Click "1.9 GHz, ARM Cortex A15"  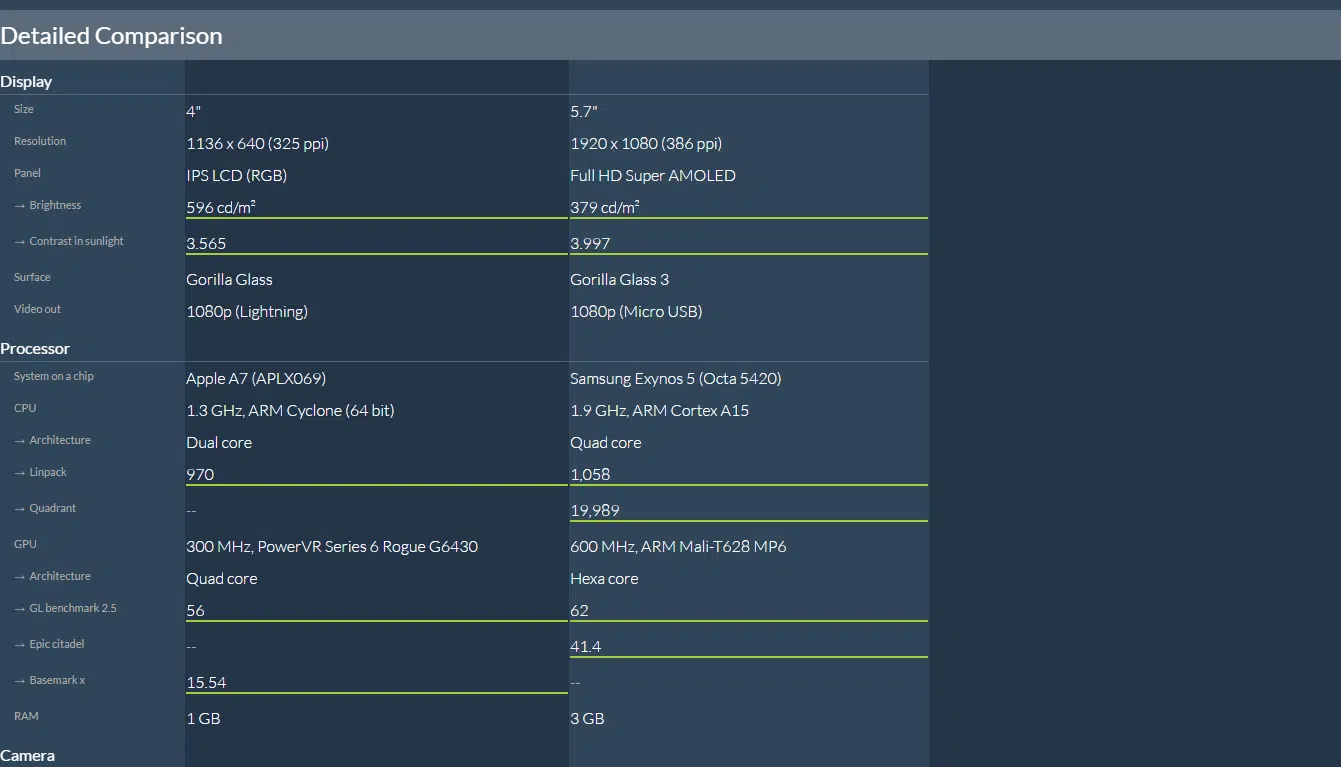(x=659, y=410)
